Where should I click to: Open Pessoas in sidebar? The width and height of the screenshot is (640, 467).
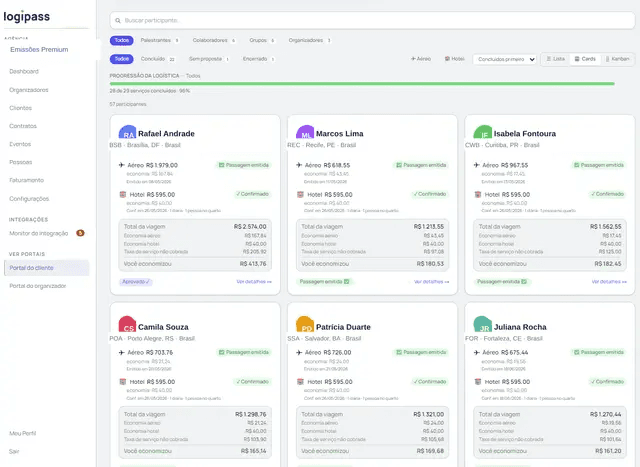tap(20, 162)
